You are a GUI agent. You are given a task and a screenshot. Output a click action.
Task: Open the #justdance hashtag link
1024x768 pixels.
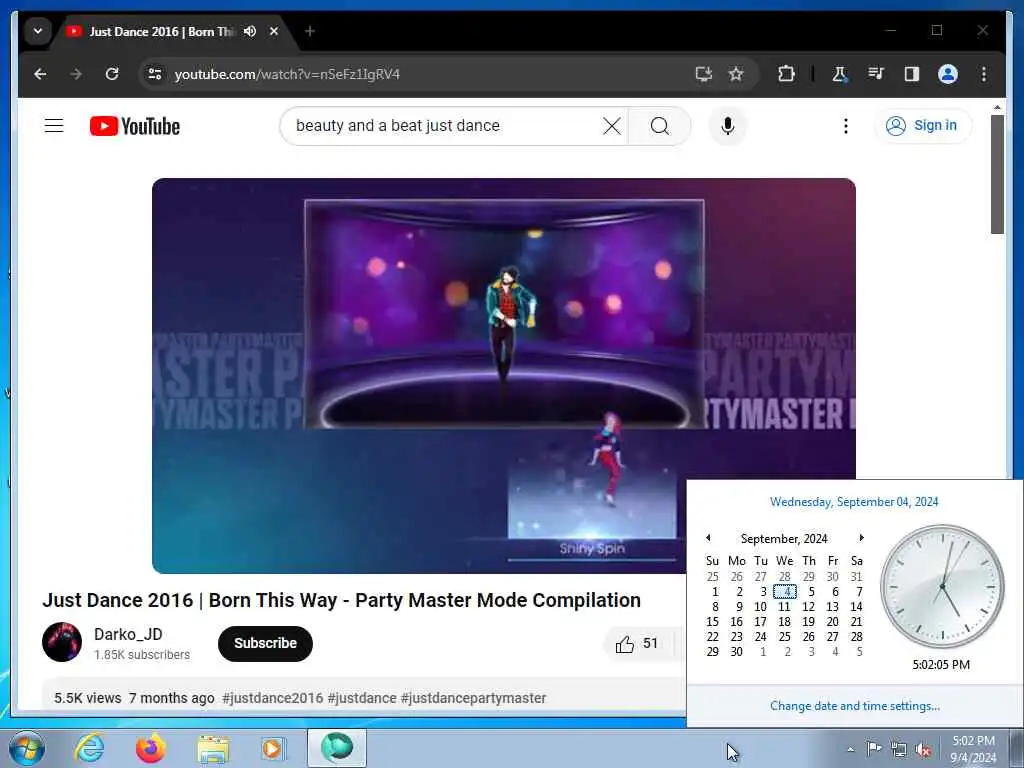pos(362,698)
